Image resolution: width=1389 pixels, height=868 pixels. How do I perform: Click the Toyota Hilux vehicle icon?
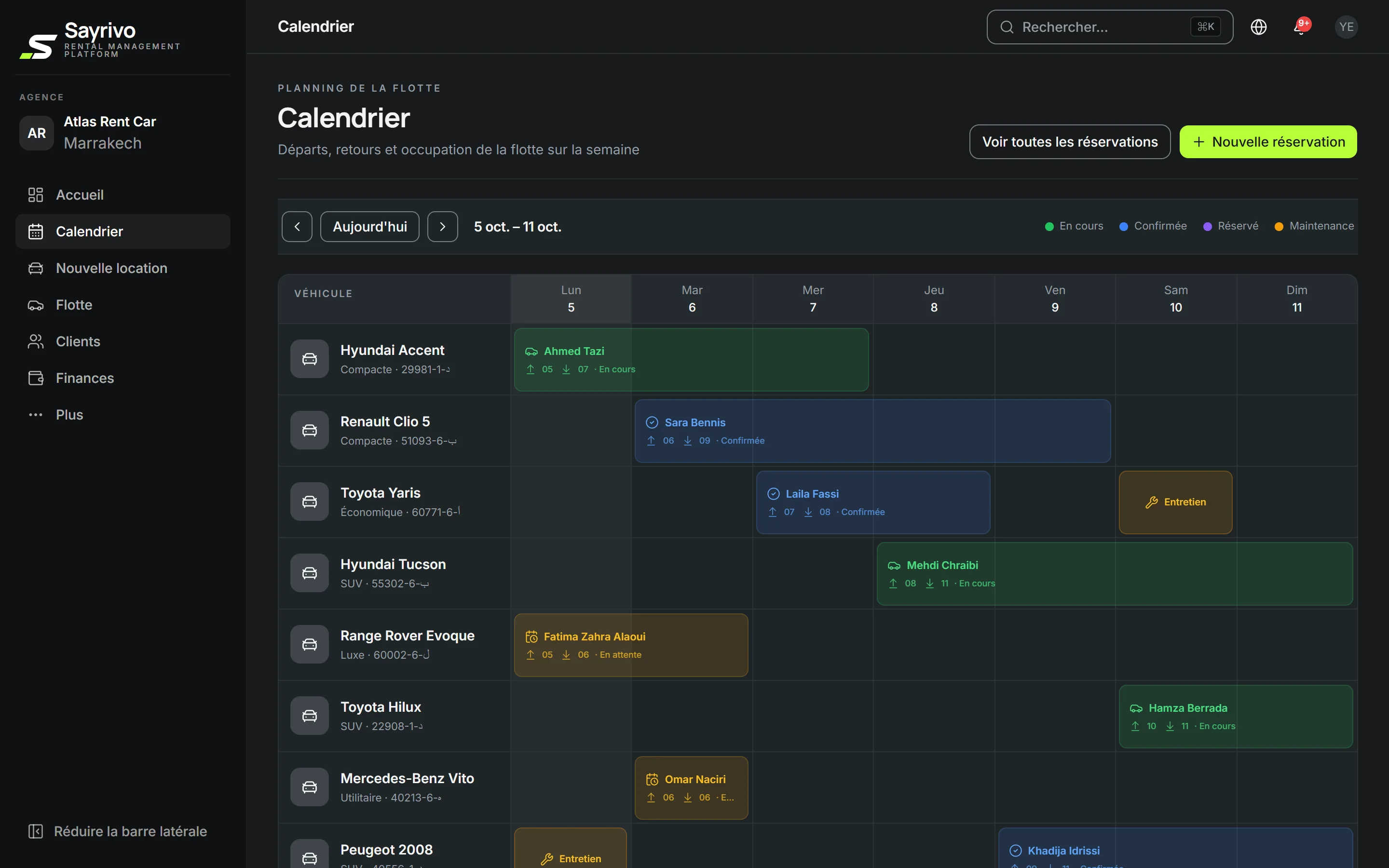coord(309,716)
